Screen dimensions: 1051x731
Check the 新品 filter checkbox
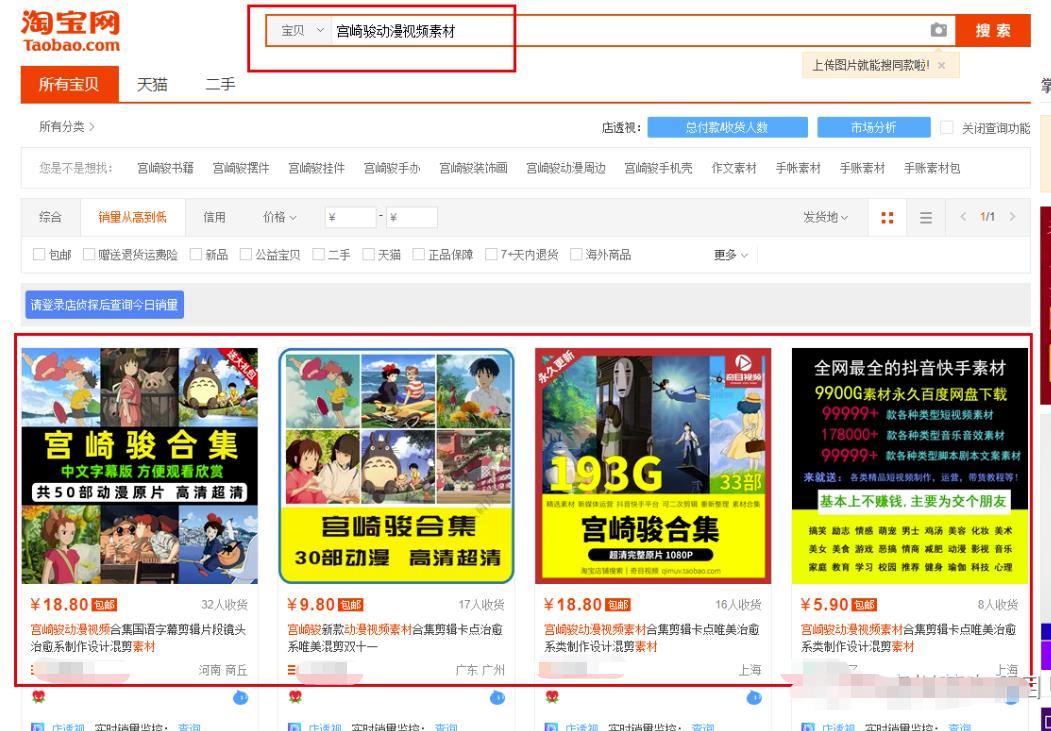(196, 255)
